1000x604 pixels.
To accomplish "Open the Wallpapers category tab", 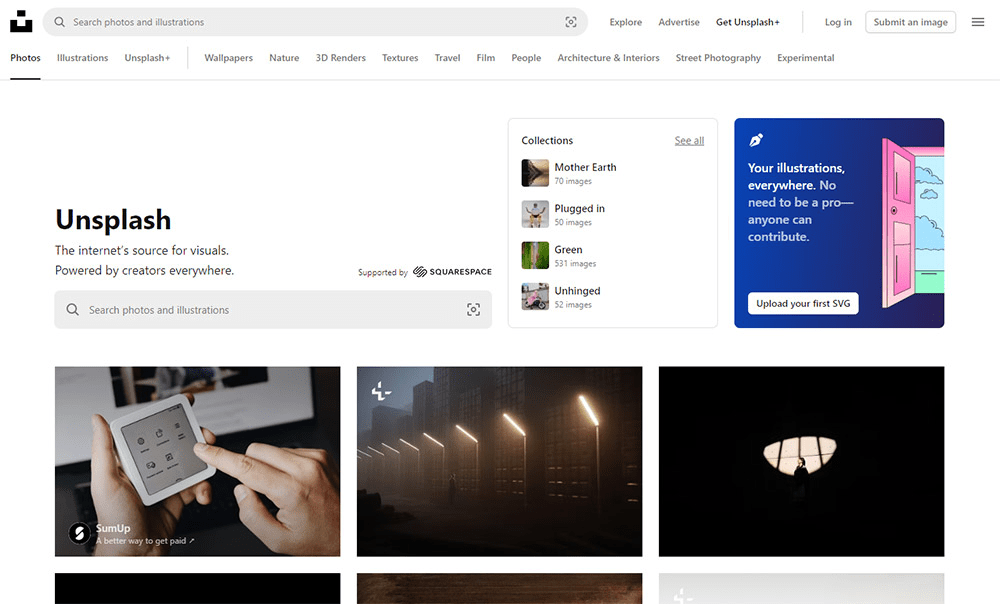I will [x=228, y=58].
